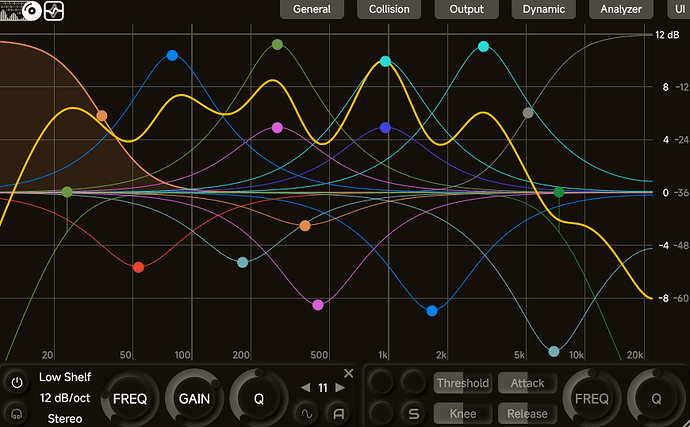Click the square waveform logo icon
This screenshot has width=690, height=427.
(x=54, y=11)
